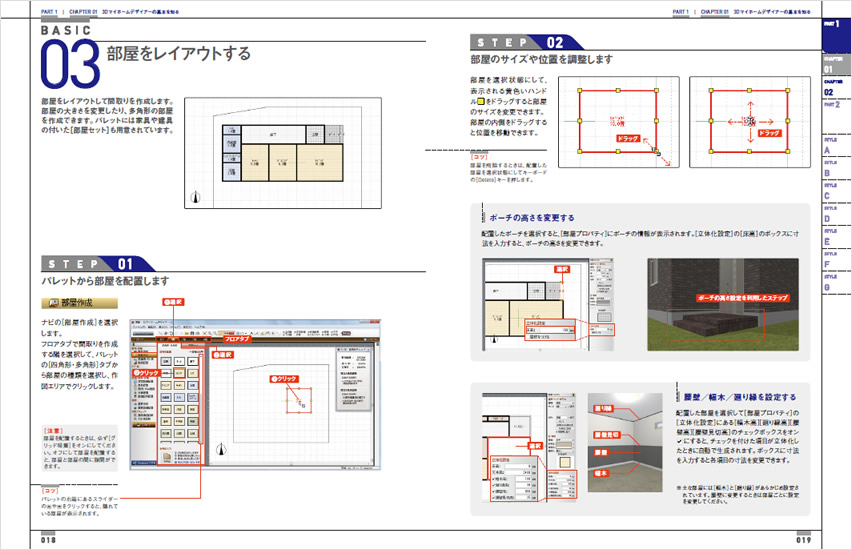Toggle the 廻り縁高 checkbox in the enlarged 立体化設定 box
The image size is (852, 550).
click(494, 485)
